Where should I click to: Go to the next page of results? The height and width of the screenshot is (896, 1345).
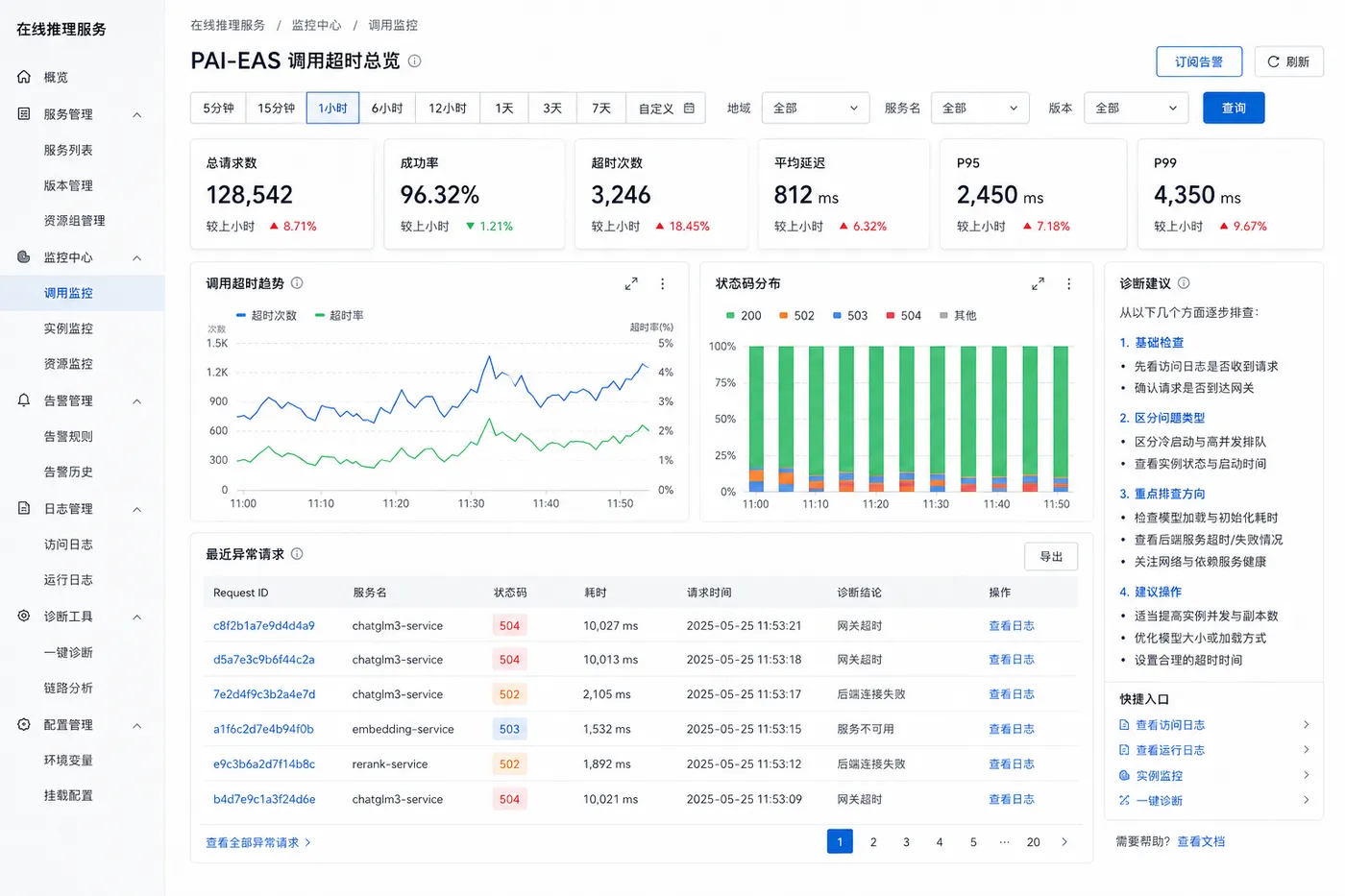[x=1064, y=842]
